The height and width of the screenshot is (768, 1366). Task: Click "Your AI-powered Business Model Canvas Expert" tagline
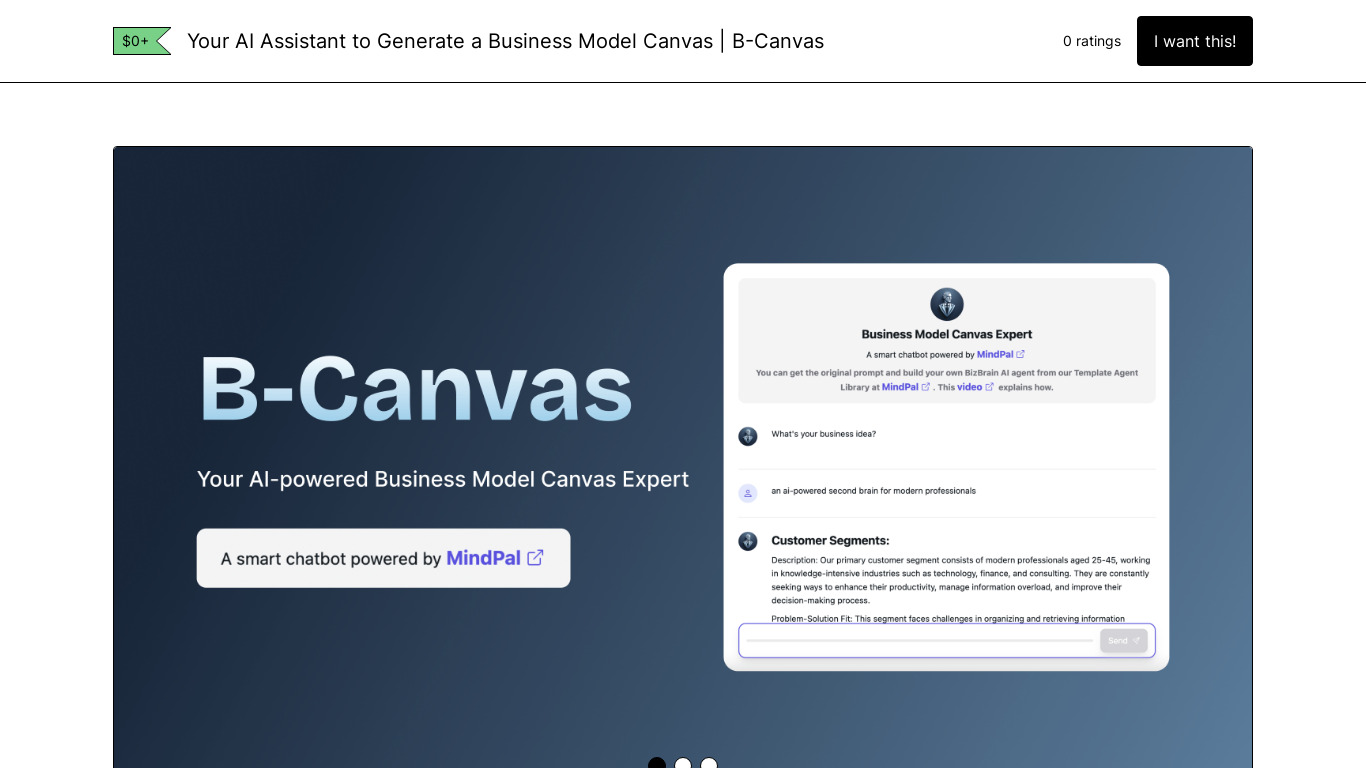click(443, 479)
